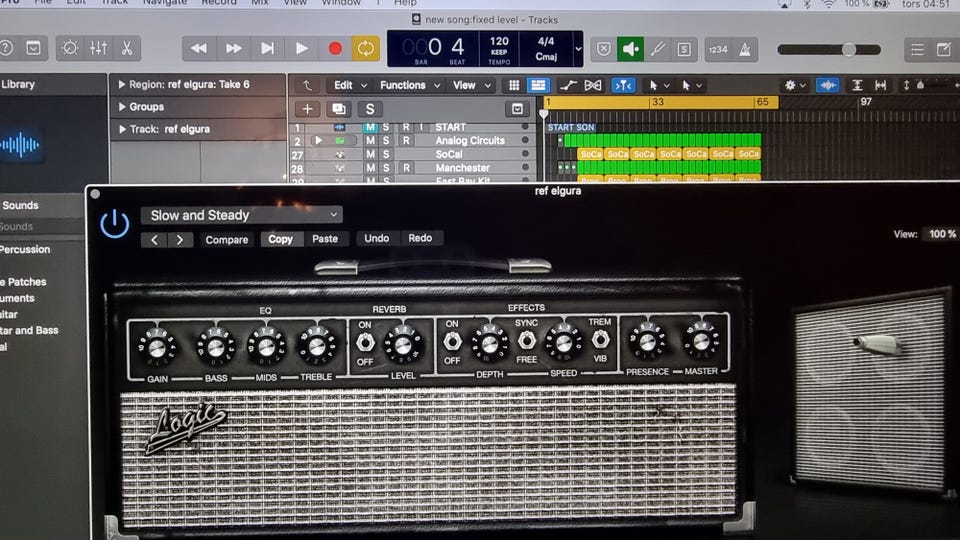Click the Compare button in plugin header
The height and width of the screenshot is (540, 960).
coord(227,240)
